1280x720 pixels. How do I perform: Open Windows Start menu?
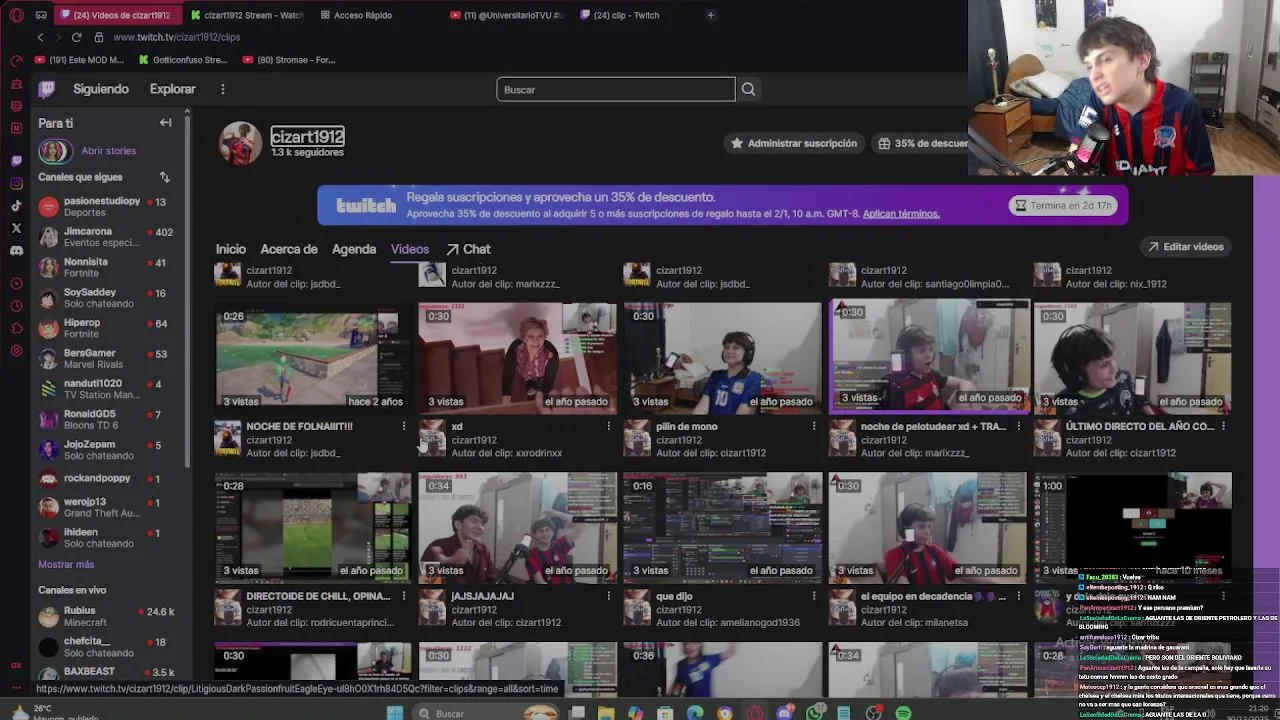tap(395, 713)
